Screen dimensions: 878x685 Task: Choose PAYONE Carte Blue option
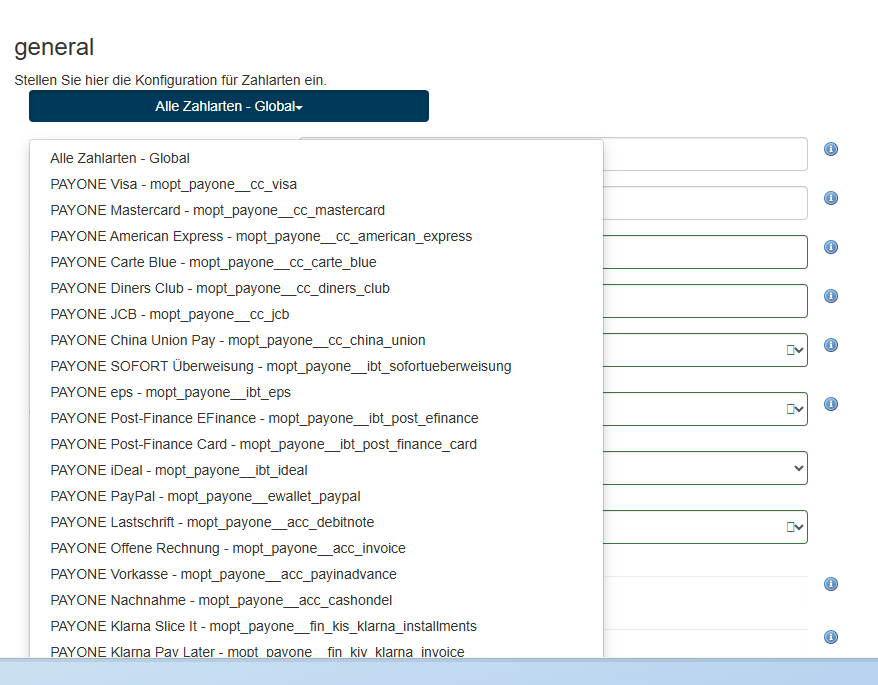pos(213,262)
